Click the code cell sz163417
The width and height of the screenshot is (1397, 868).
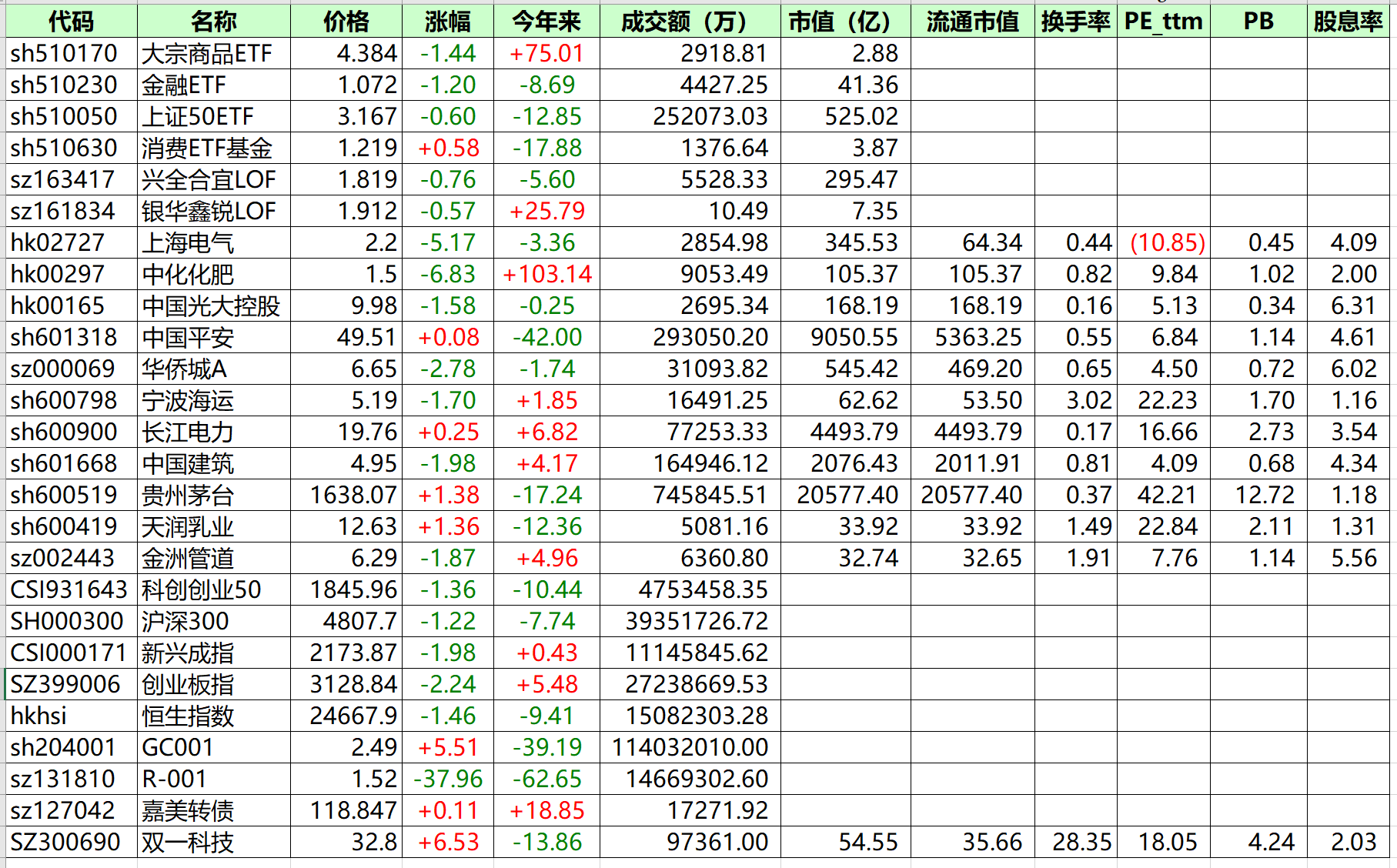click(x=72, y=179)
